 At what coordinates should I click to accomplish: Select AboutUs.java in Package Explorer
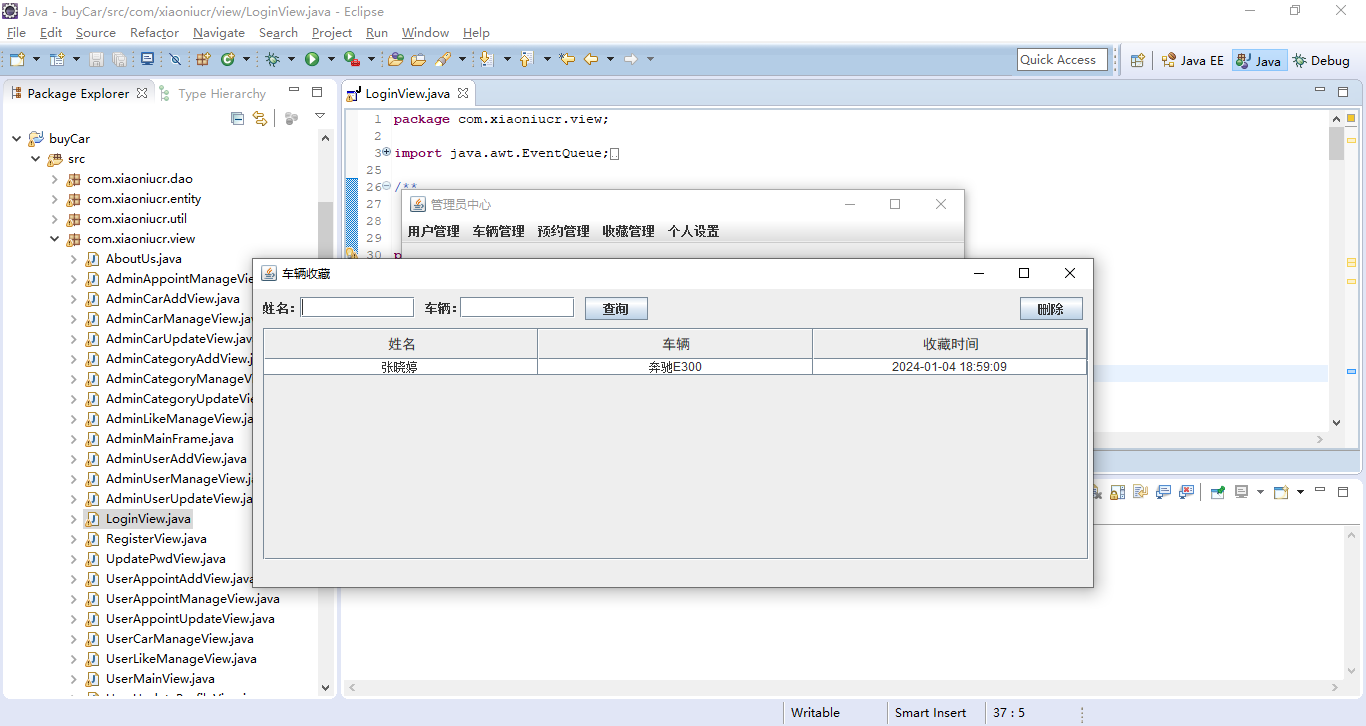(144, 259)
